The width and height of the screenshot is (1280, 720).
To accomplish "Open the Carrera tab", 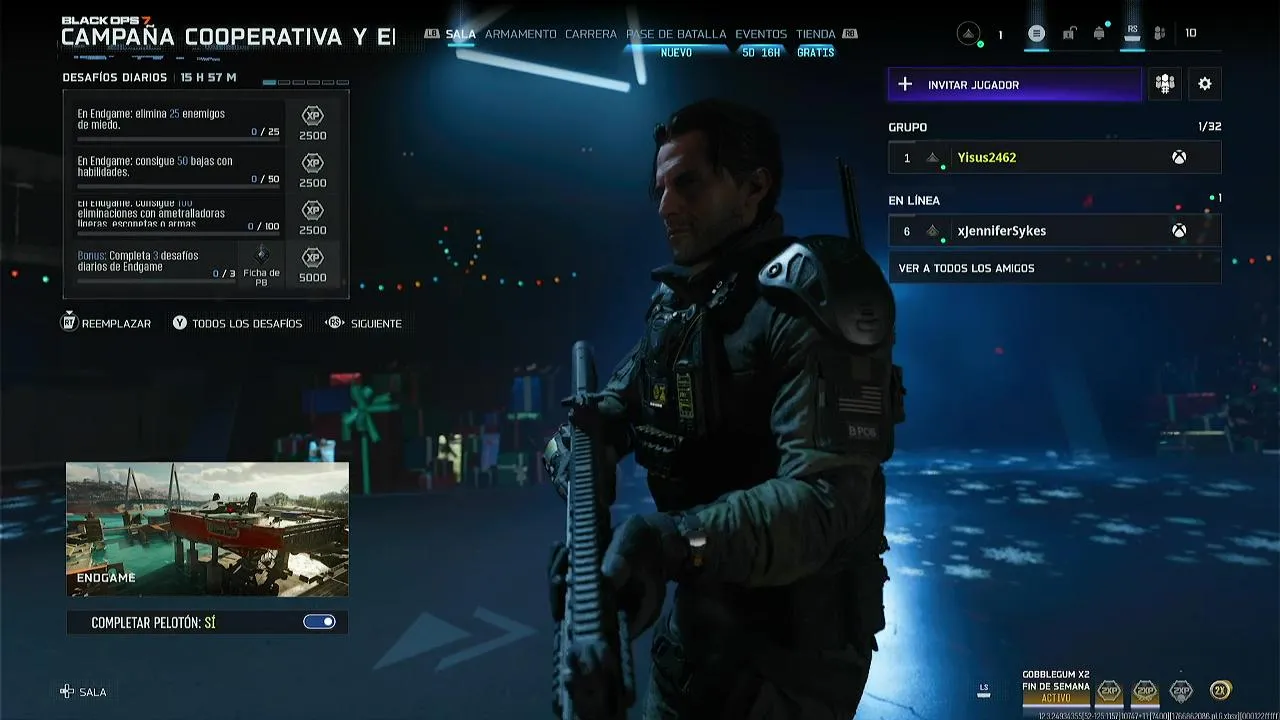I will tap(591, 34).
